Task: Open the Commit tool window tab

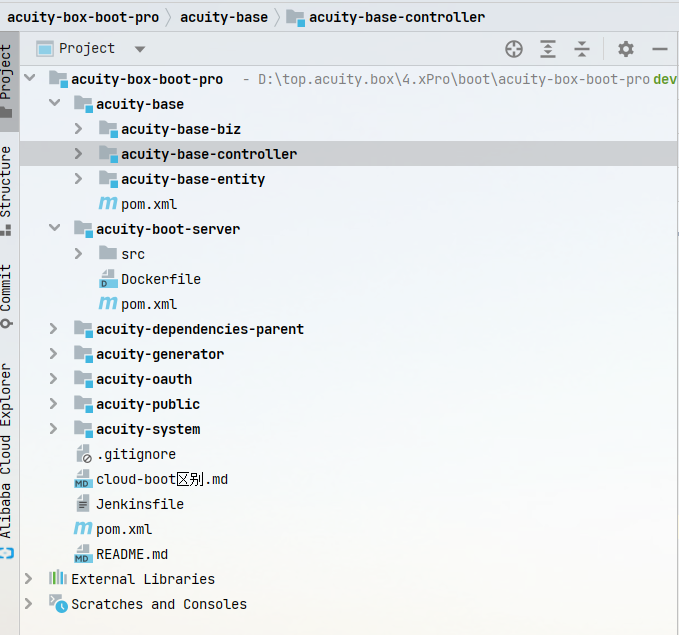Action: click(8, 288)
